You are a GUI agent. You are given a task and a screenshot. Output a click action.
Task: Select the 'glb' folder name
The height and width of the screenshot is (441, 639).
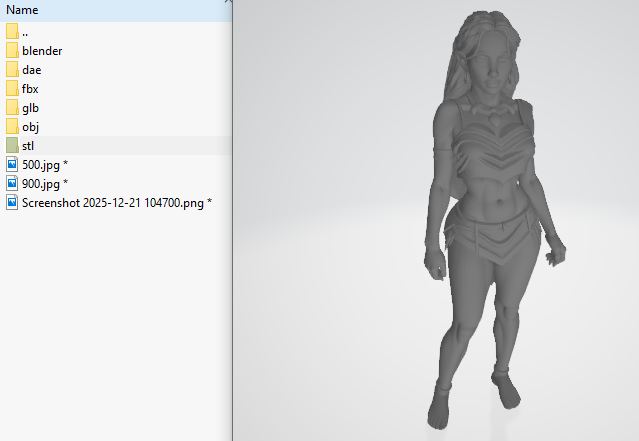(31, 108)
